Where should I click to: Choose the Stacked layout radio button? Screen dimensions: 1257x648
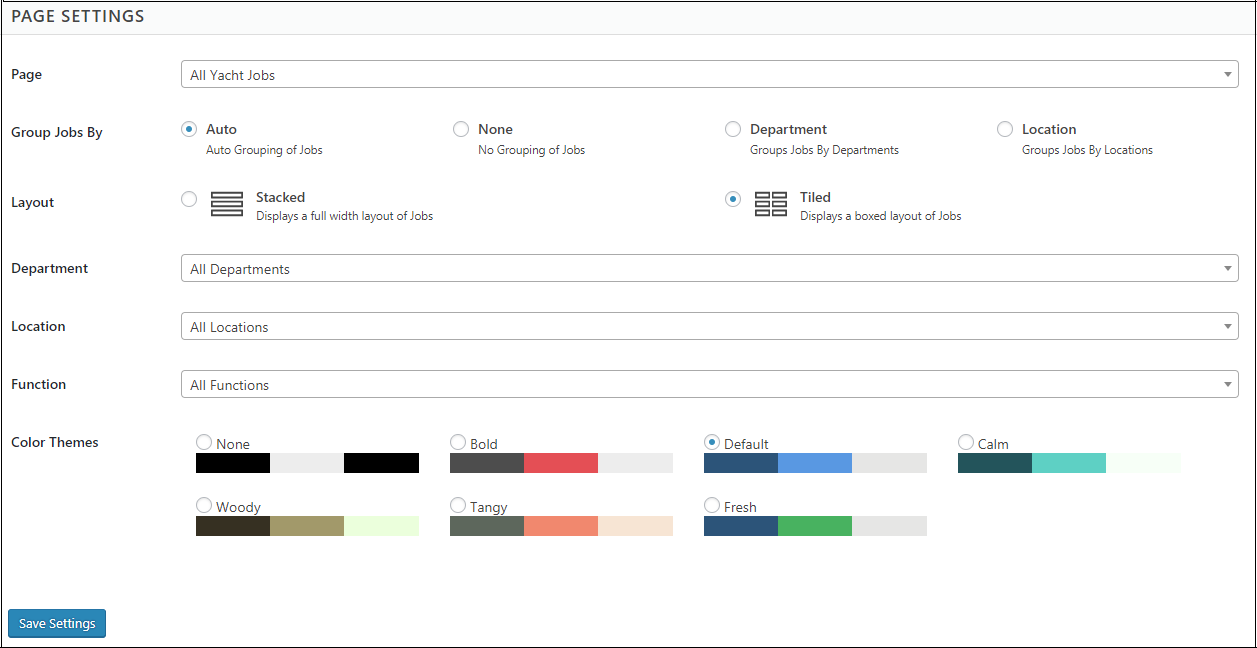(189, 199)
